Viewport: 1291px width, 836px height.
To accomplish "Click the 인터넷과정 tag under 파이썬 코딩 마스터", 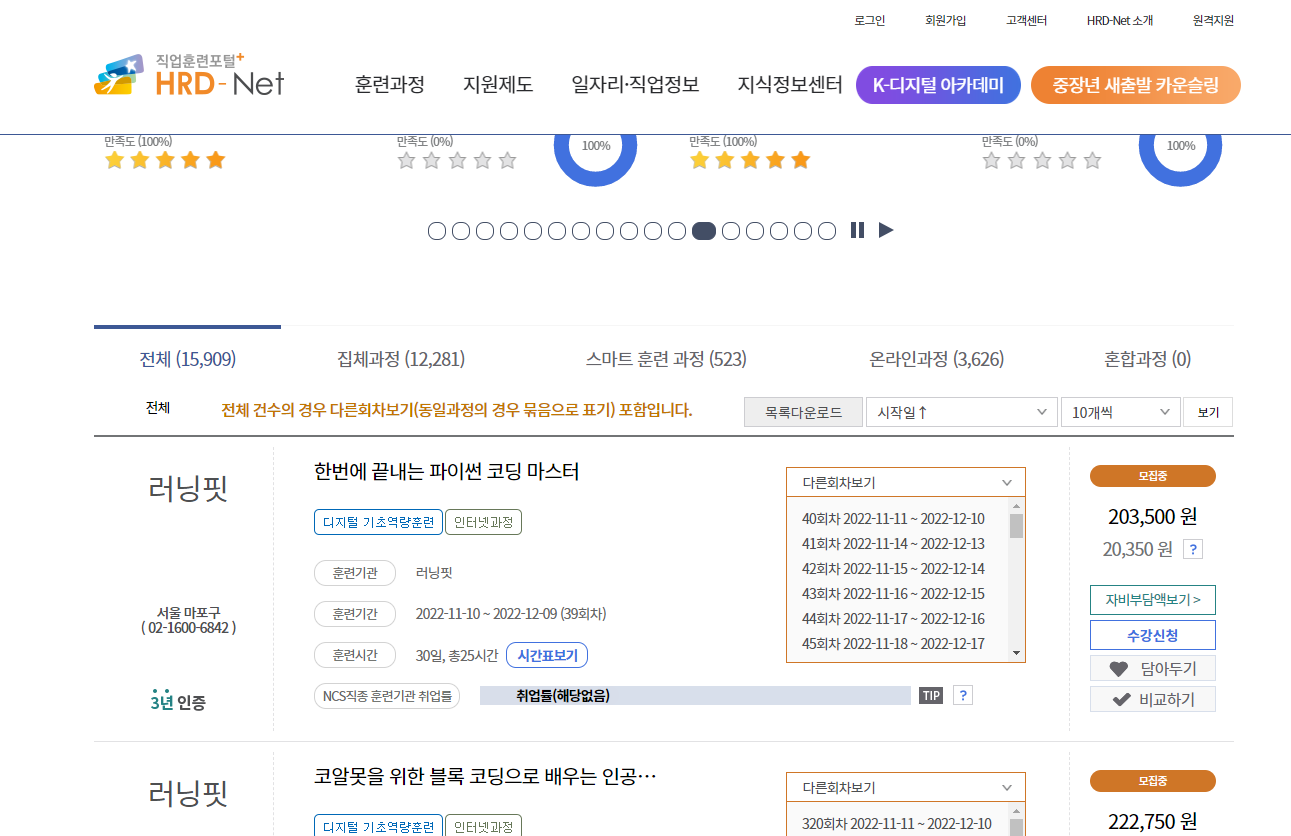I will tap(483, 522).
